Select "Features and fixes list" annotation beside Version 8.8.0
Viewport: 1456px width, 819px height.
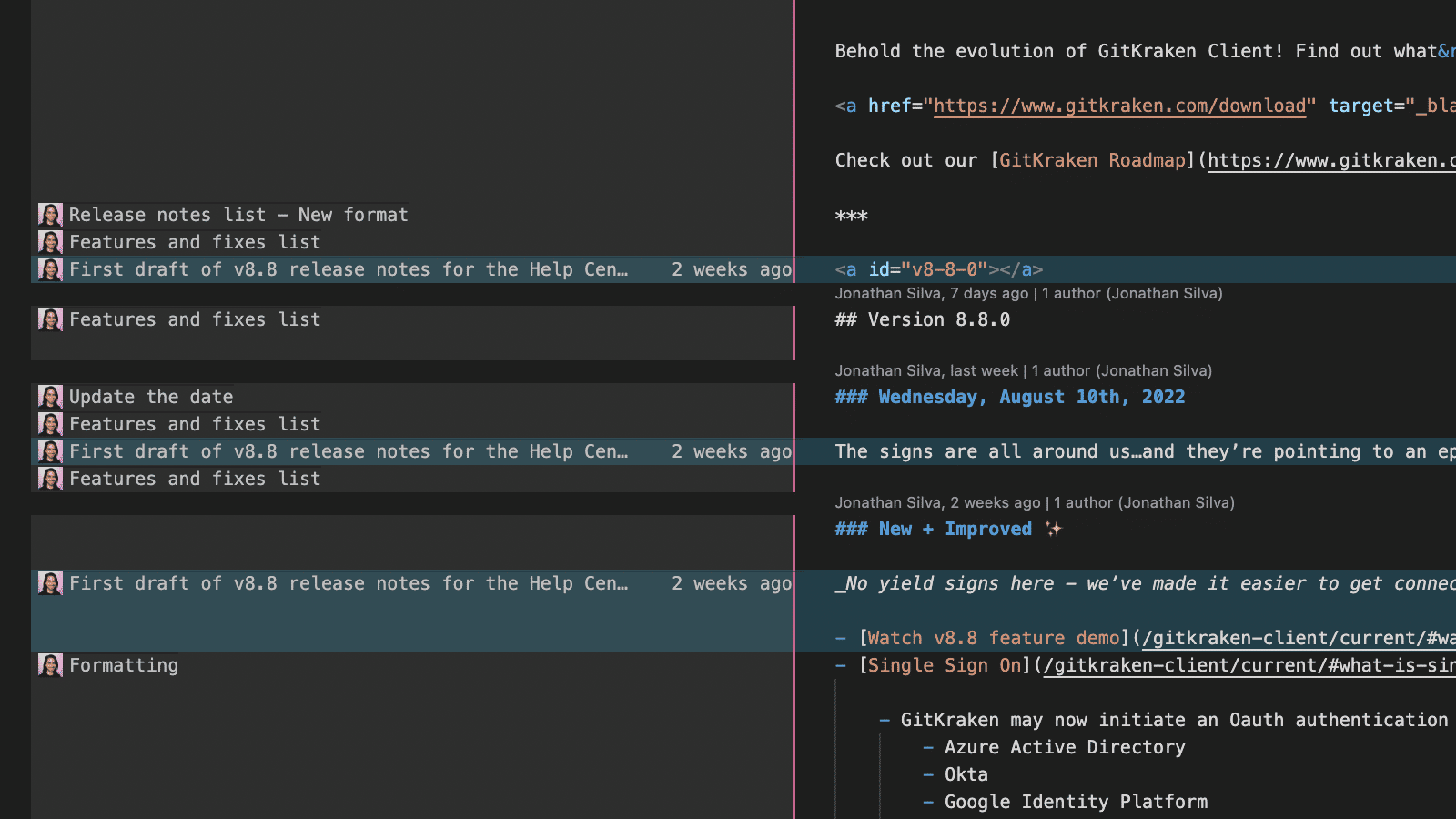(195, 319)
